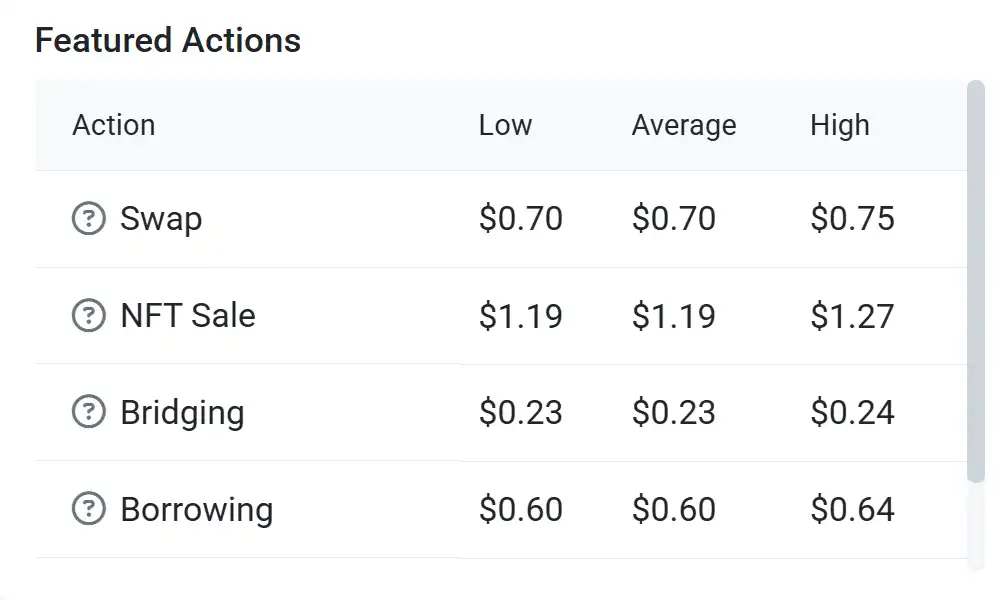The image size is (996, 600).
Task: Select the Borrowing high price $0.64
Action: [852, 509]
